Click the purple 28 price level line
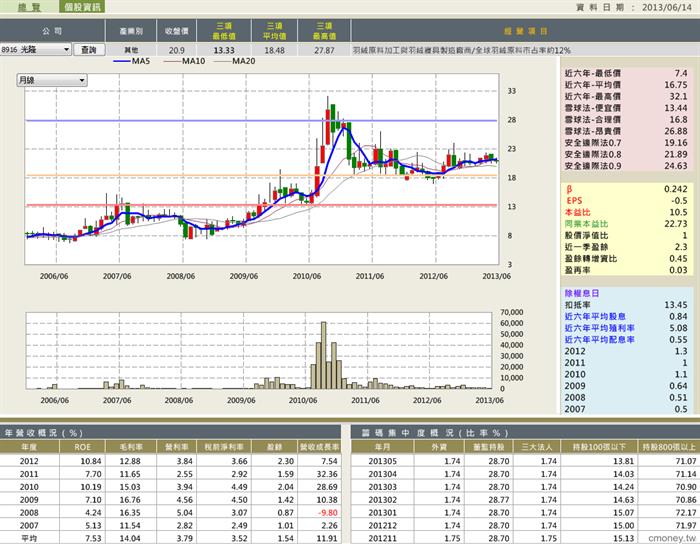Screen dimensions: 700x545 pos(261,121)
